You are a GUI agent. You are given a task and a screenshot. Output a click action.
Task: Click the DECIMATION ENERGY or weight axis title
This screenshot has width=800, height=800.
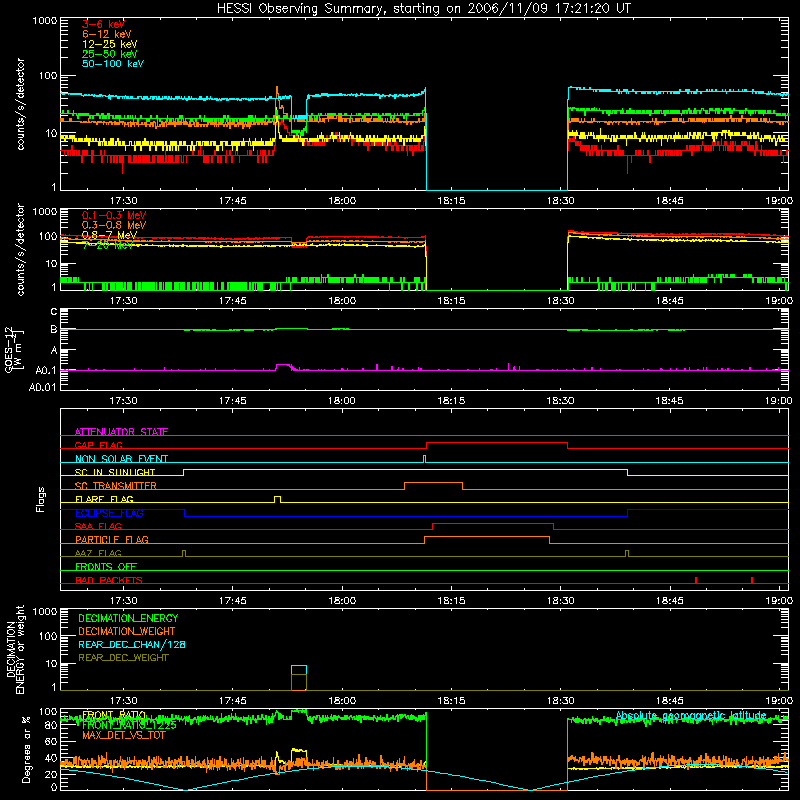(x=15, y=649)
